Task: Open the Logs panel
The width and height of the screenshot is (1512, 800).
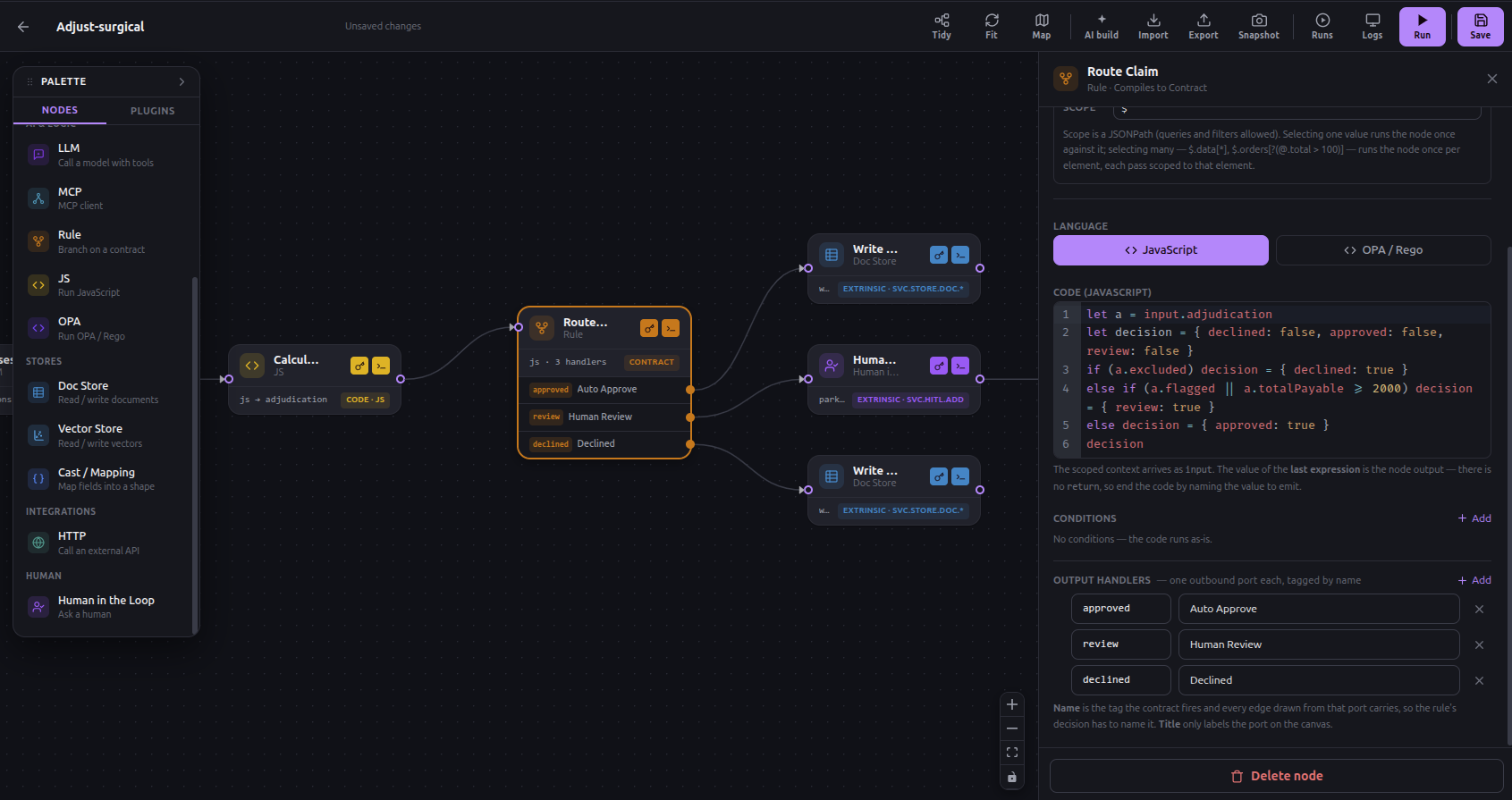Action: pos(1373,27)
